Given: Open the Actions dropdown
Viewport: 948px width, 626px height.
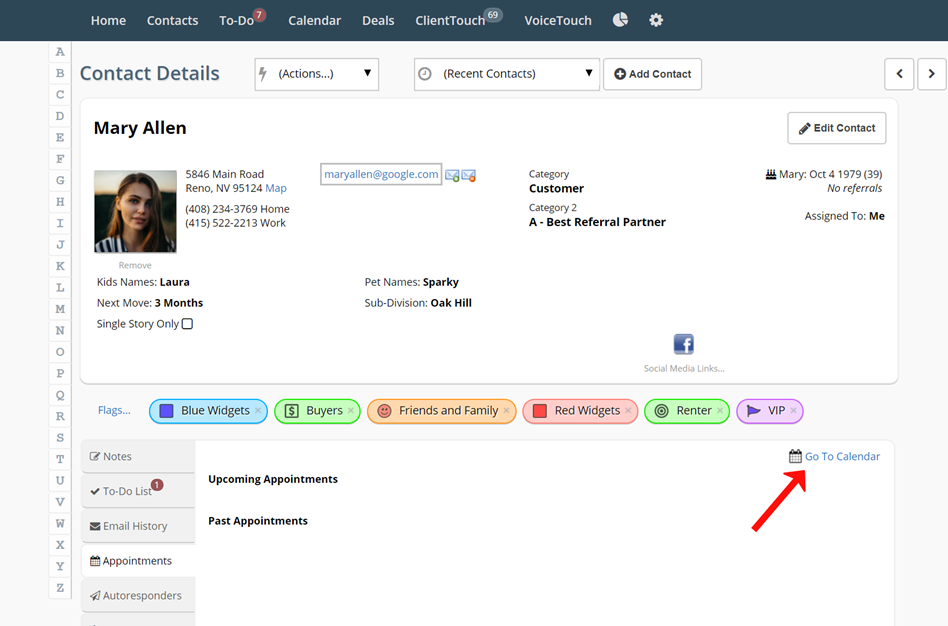Looking at the screenshot, I should tap(317, 74).
